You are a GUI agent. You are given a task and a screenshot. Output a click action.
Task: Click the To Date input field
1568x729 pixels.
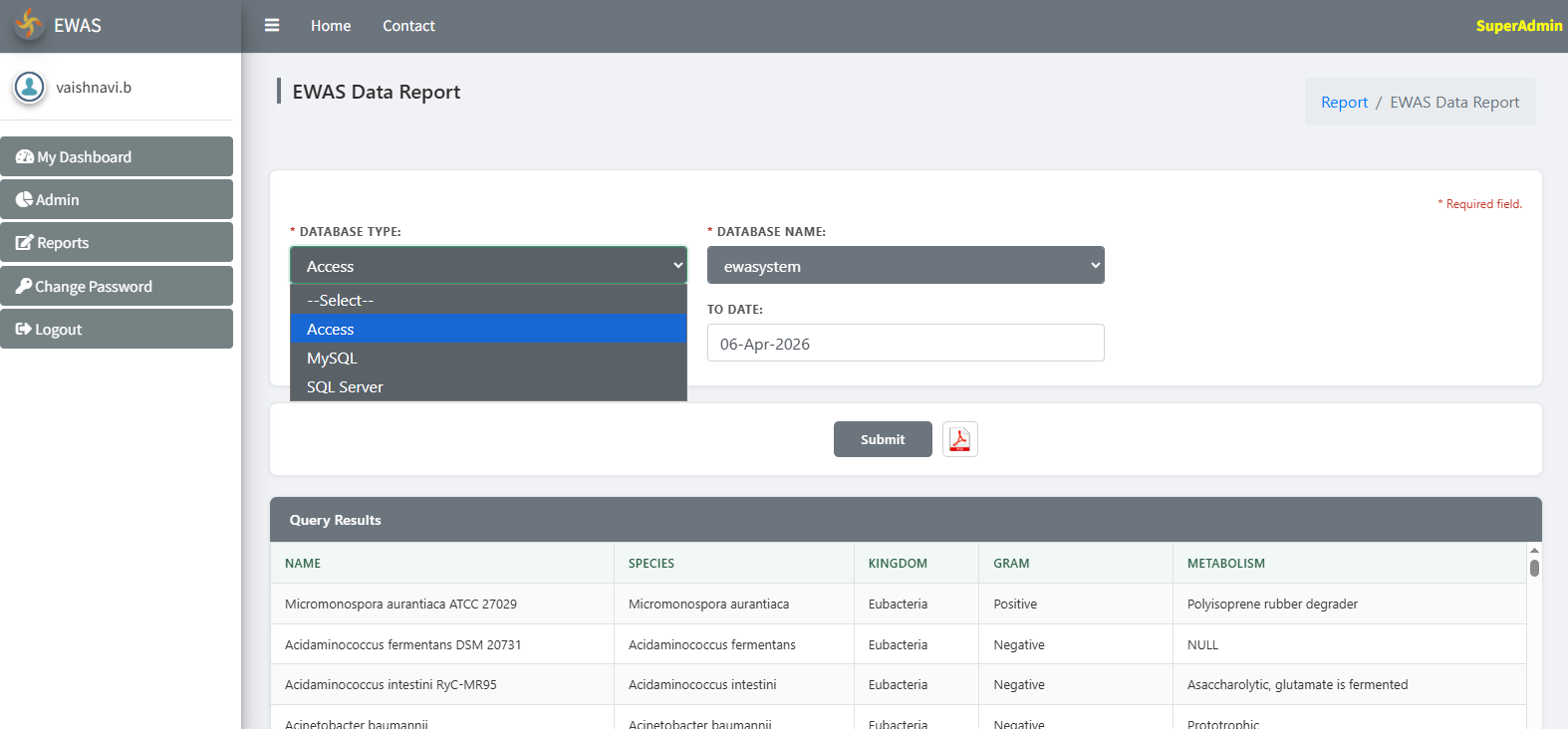pyautogui.click(x=905, y=344)
